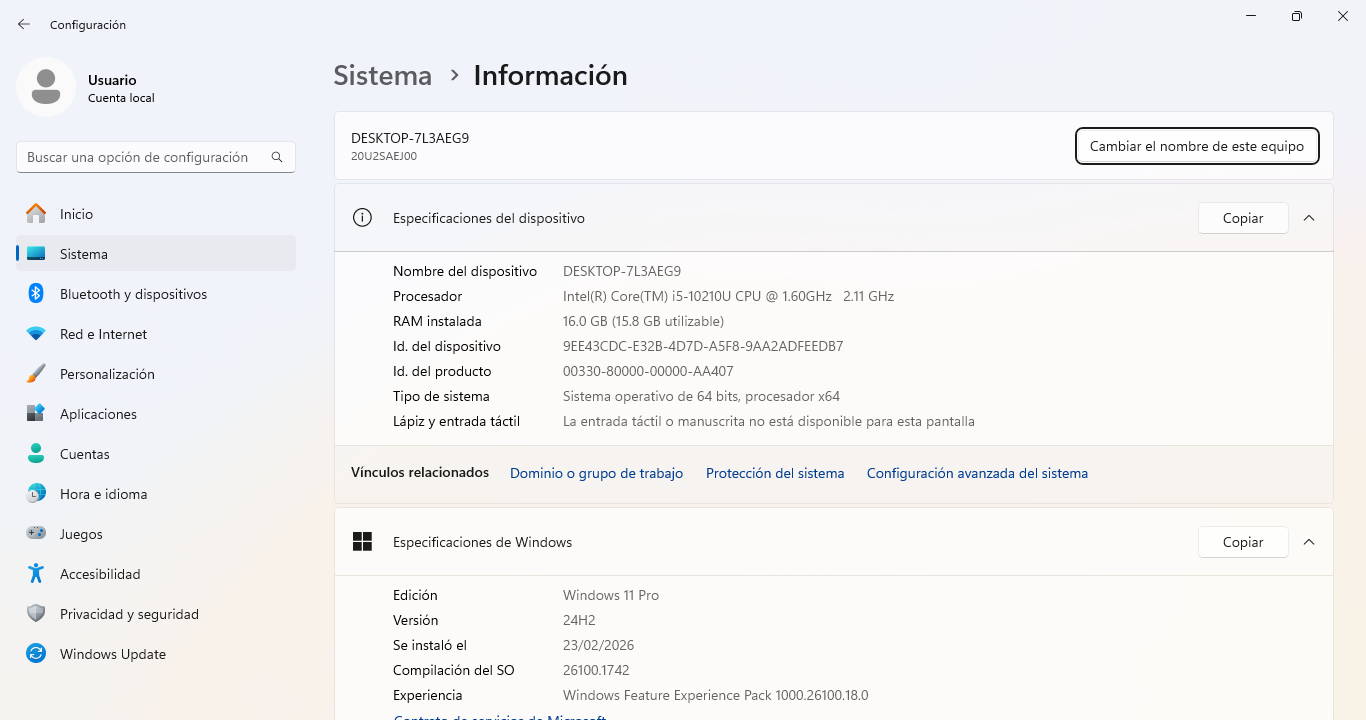
Task: Click Sistema operativo de 64 bits value
Action: pos(701,396)
